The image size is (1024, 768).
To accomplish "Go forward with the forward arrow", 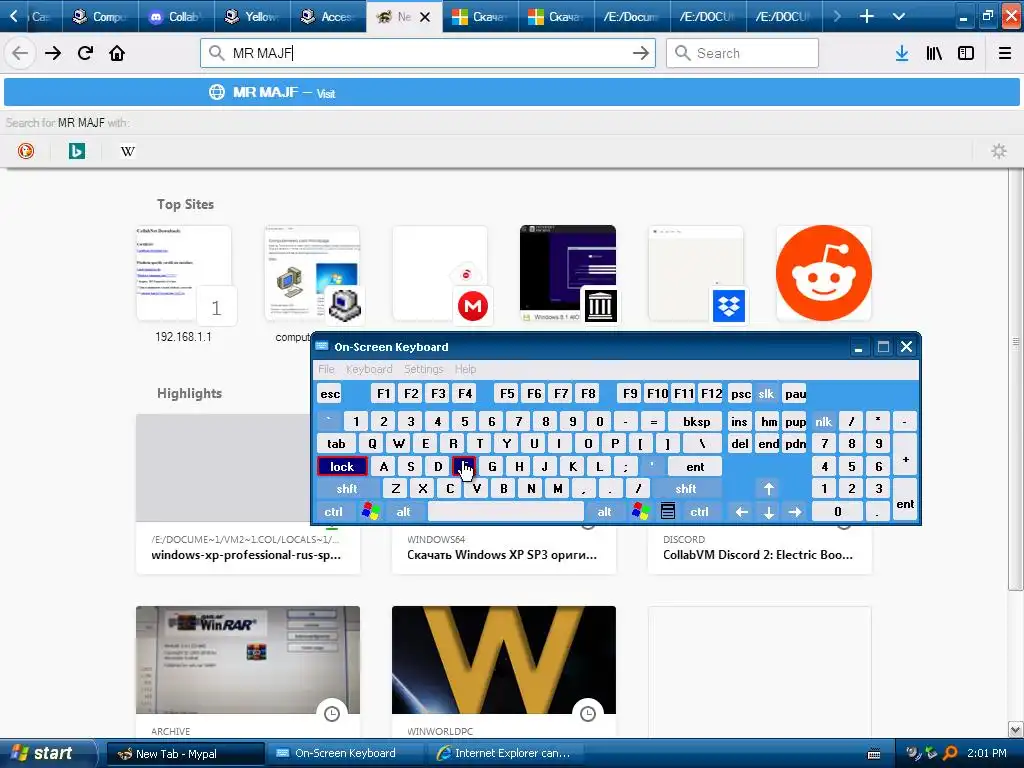I will [x=53, y=54].
